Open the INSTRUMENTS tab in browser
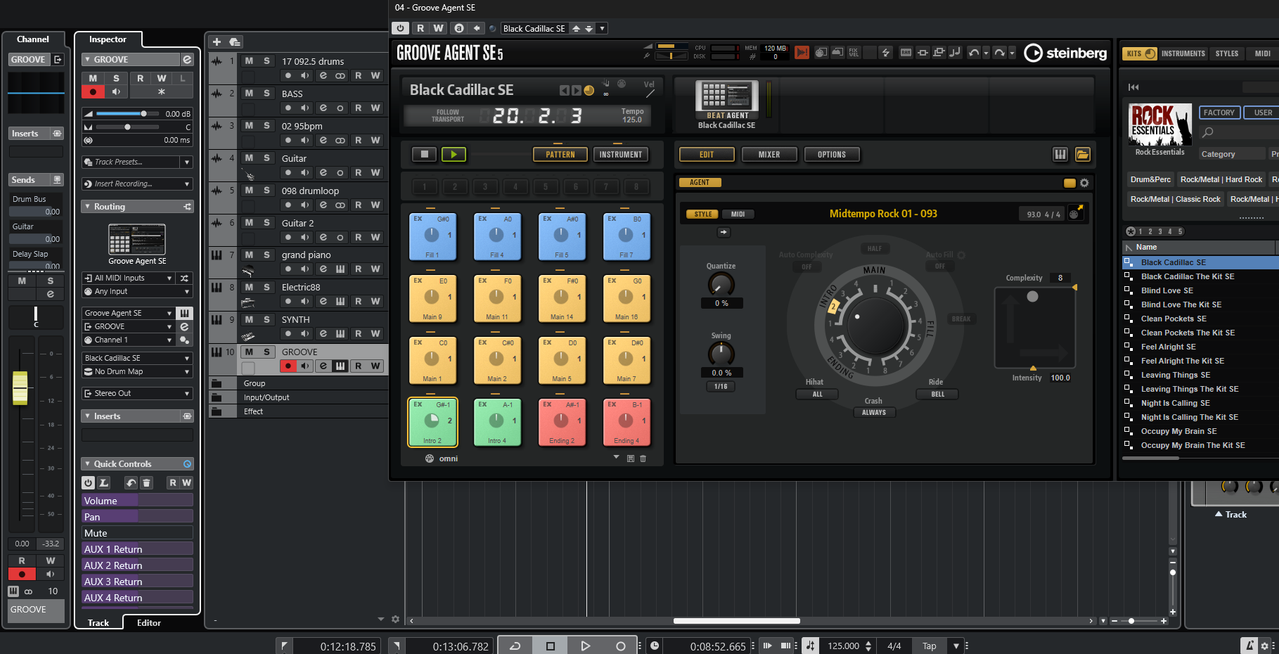 1183,53
